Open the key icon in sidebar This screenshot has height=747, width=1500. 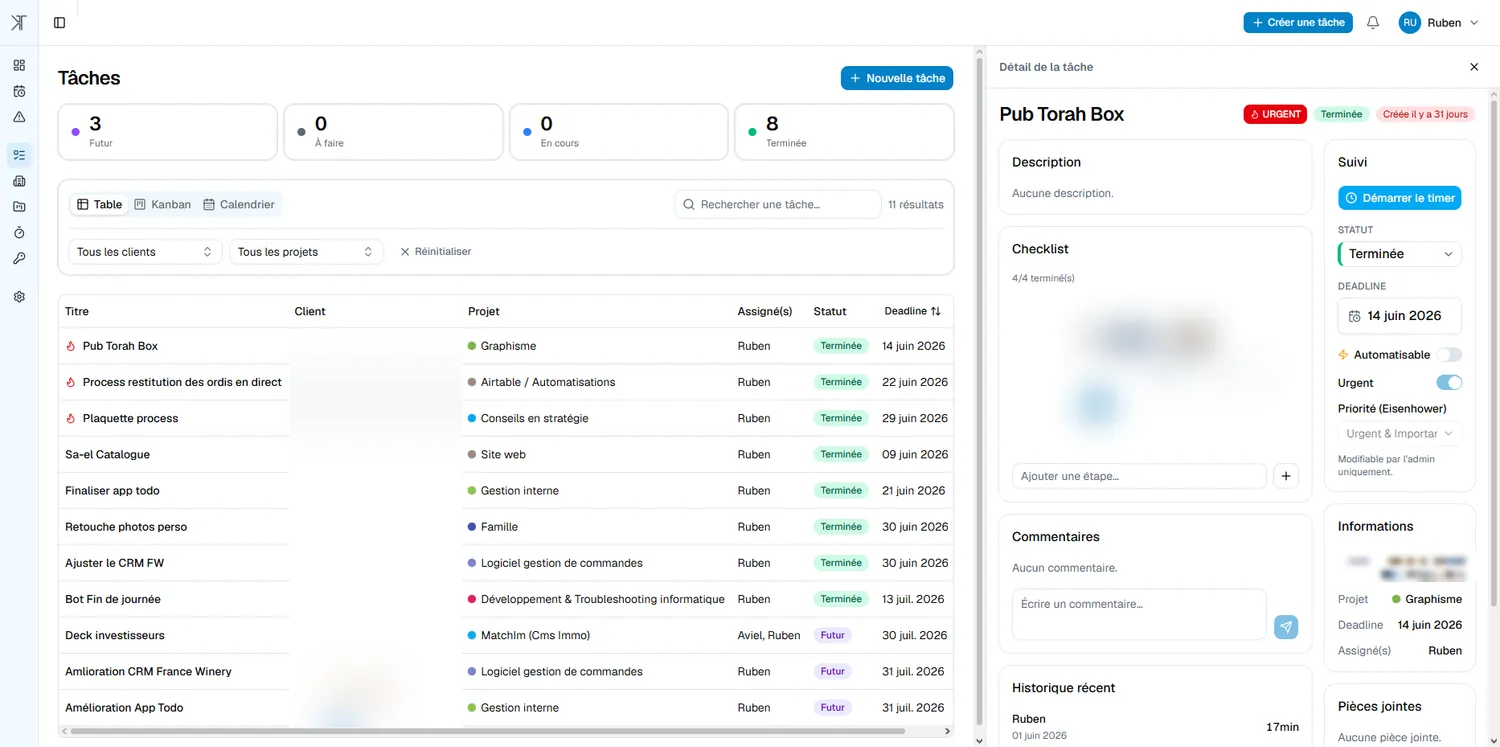(x=19, y=259)
